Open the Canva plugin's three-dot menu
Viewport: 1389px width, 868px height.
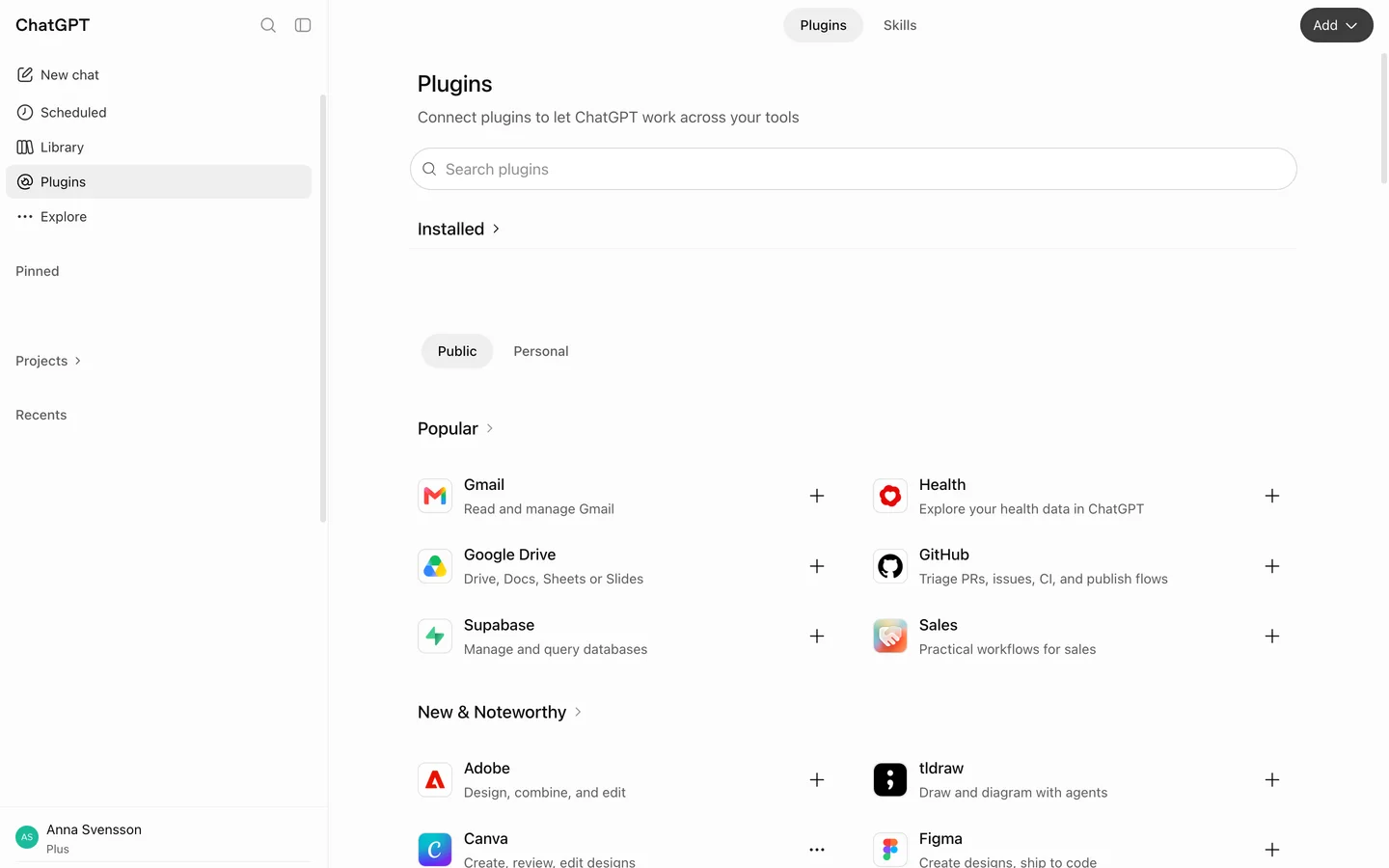[817, 850]
